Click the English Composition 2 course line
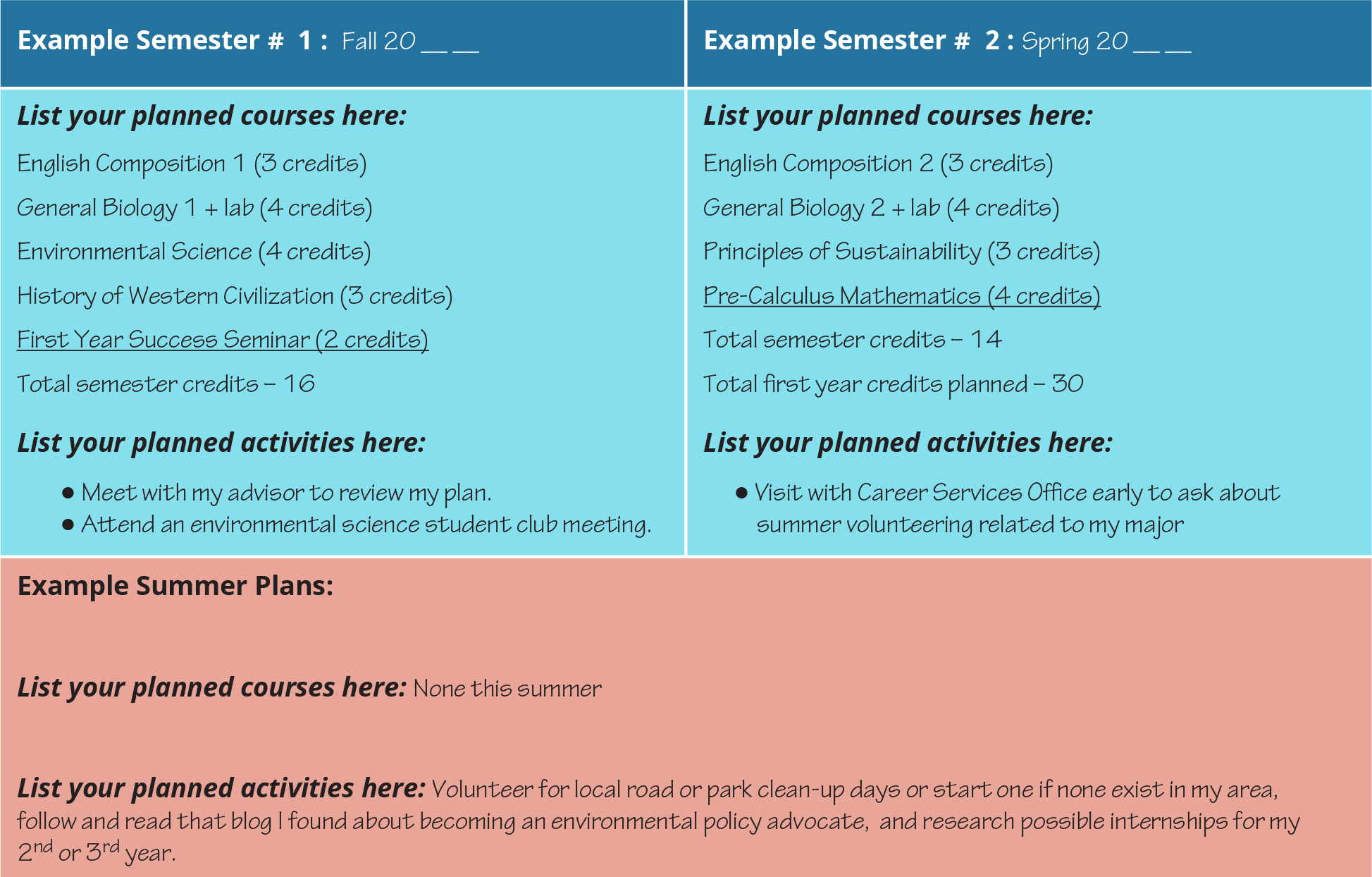The width and height of the screenshot is (1372, 877). [878, 164]
